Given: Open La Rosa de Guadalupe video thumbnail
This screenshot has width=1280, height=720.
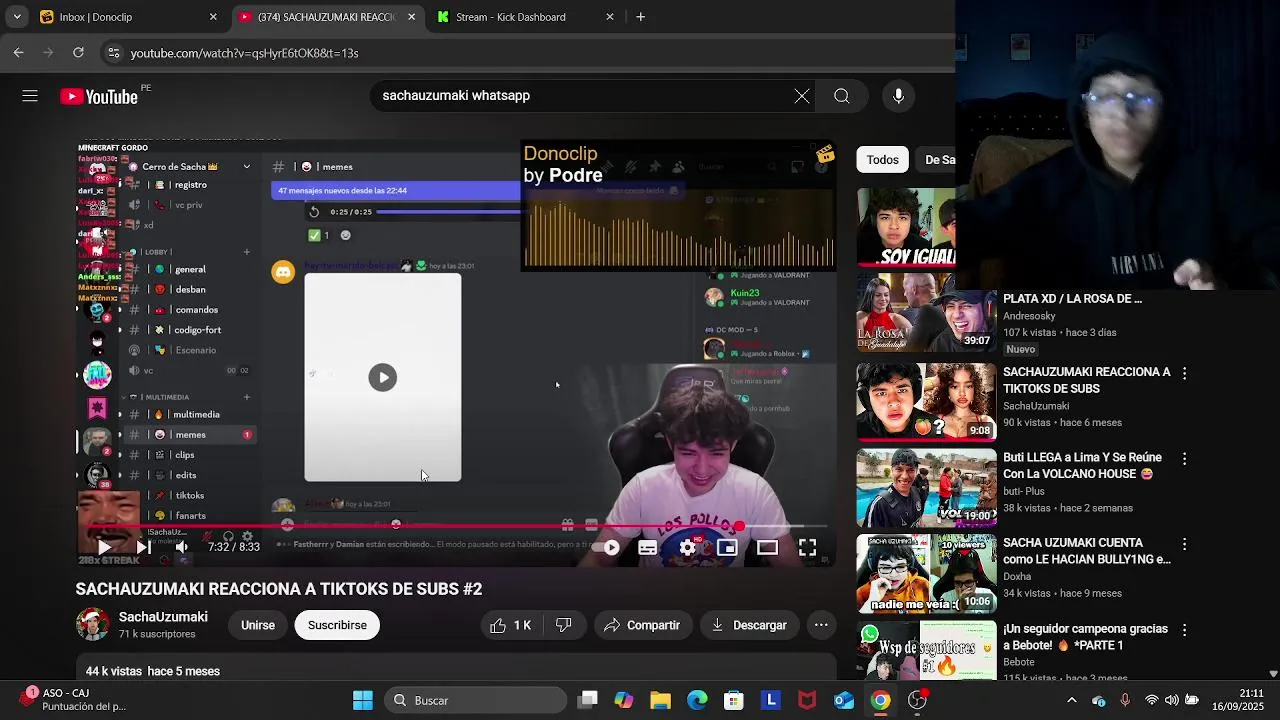Looking at the screenshot, I should coord(926,314).
